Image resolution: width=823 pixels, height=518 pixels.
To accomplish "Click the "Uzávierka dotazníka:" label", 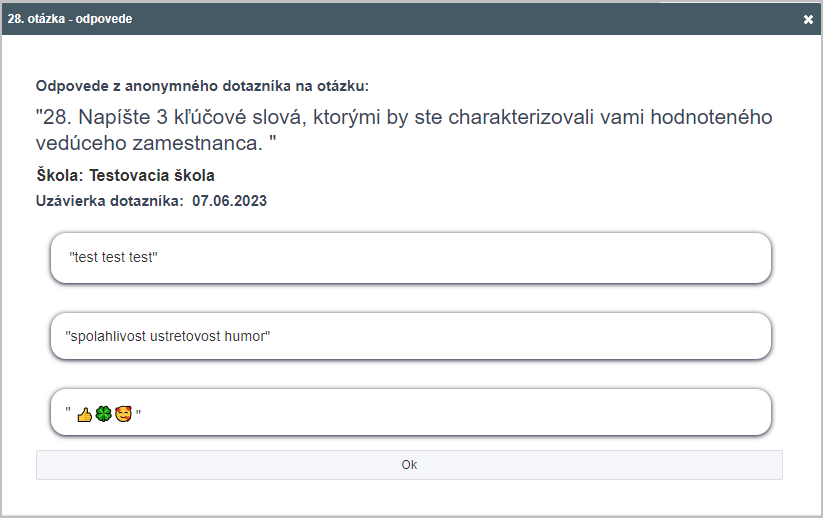I will pos(110,201).
